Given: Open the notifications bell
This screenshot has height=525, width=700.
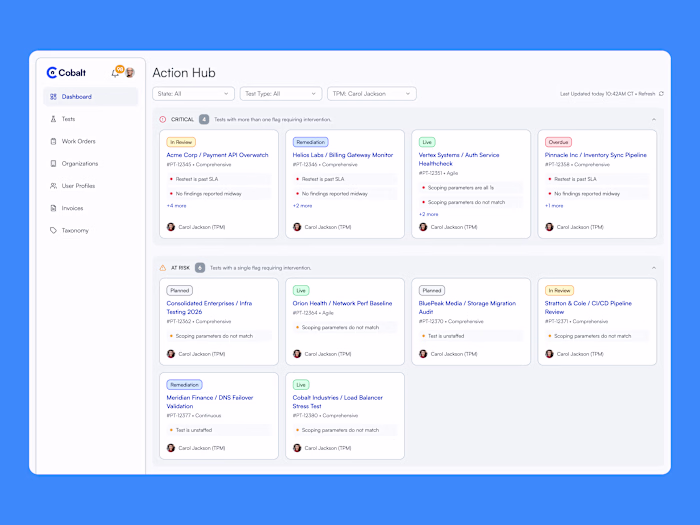Looking at the screenshot, I should 115,73.
